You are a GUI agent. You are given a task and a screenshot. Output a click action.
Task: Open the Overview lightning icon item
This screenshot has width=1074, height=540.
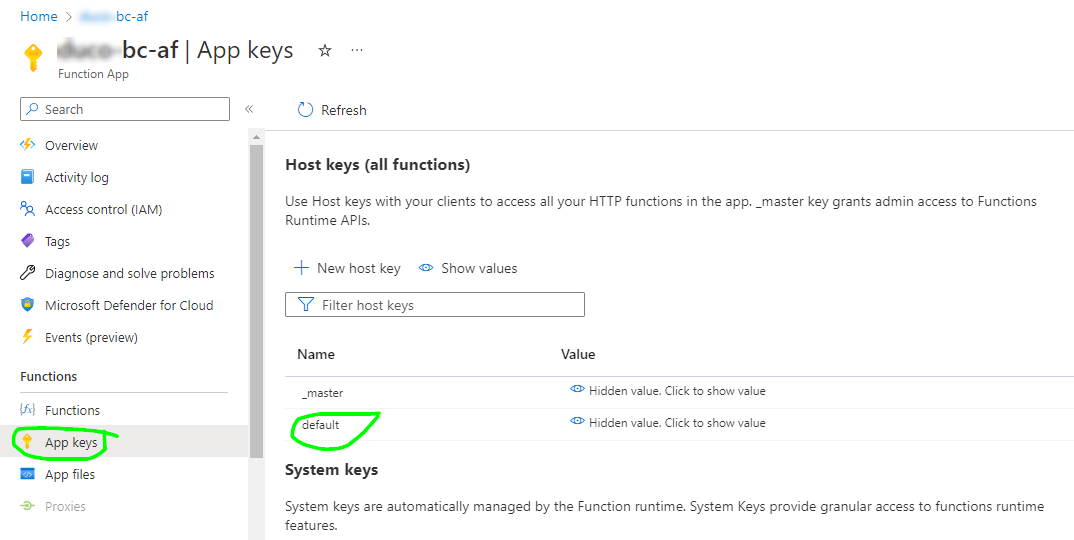[27, 145]
